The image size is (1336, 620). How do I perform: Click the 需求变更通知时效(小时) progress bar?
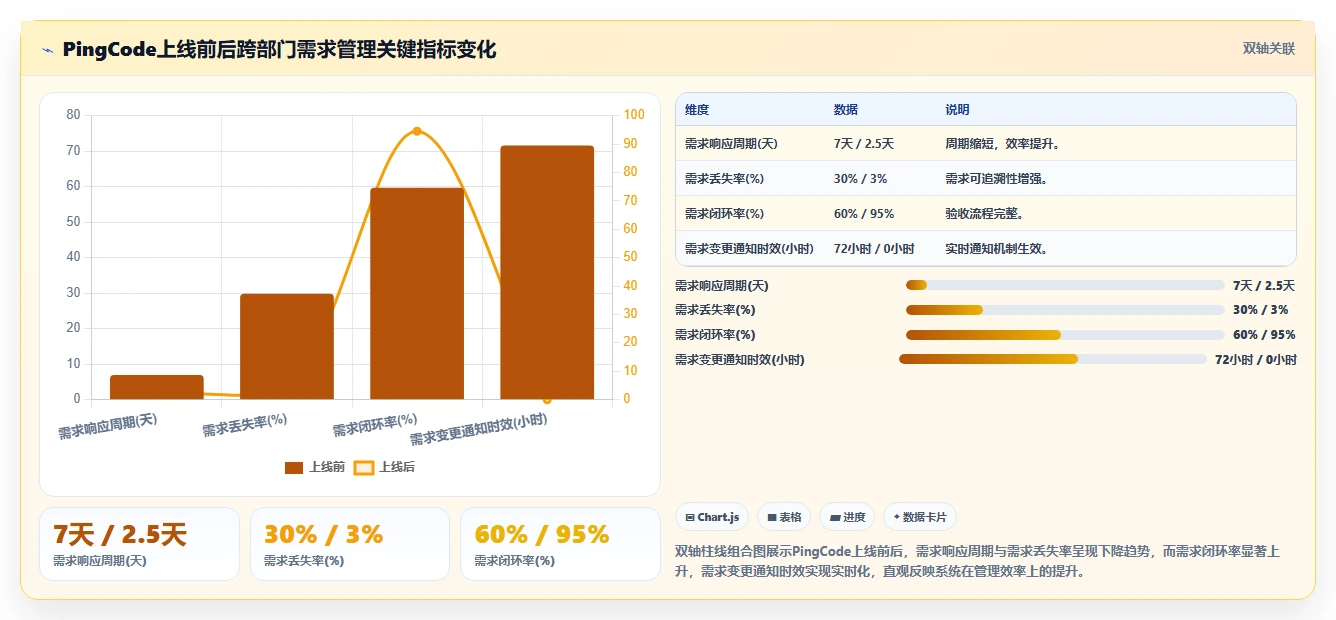coord(1053,359)
